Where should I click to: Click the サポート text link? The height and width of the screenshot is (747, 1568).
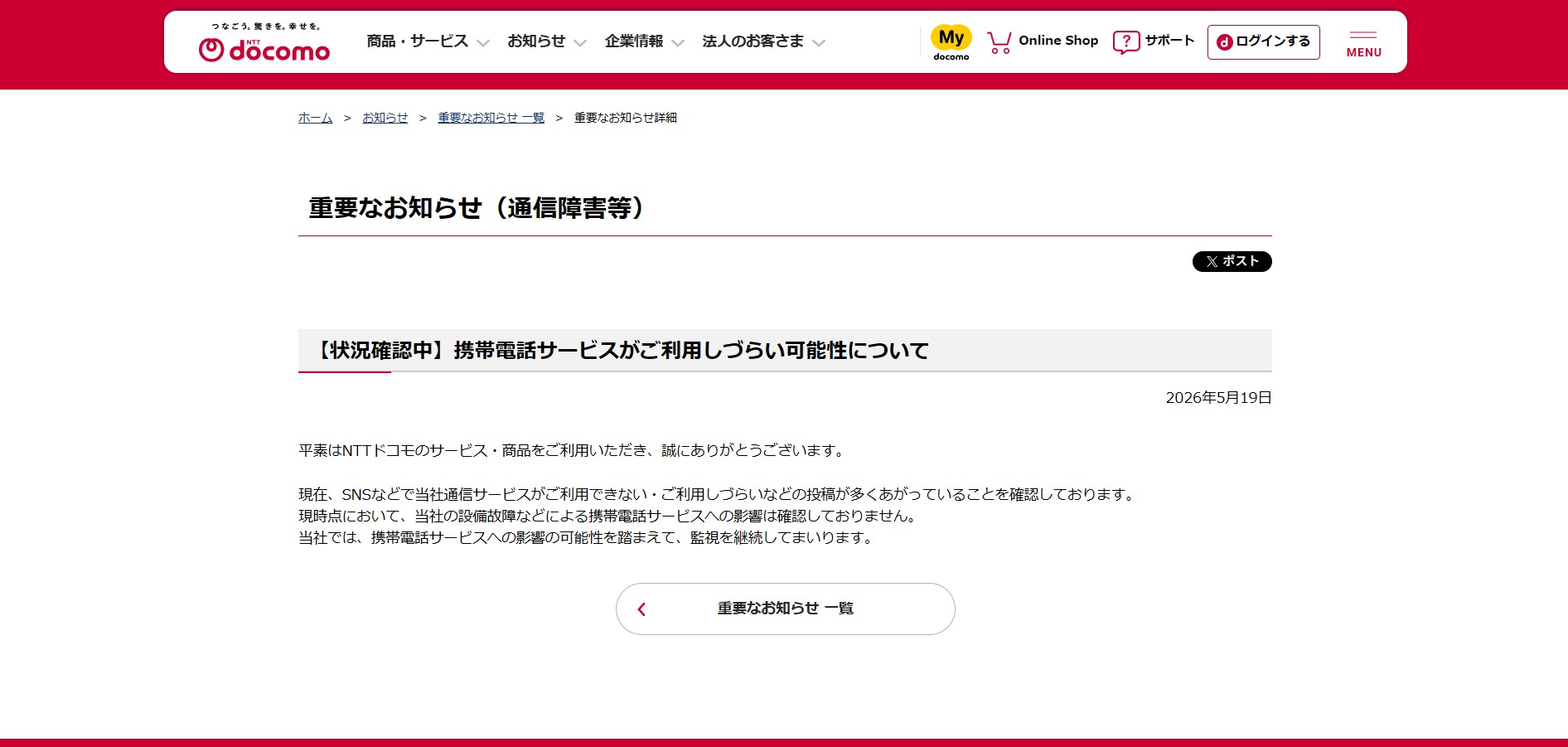[x=1169, y=41]
